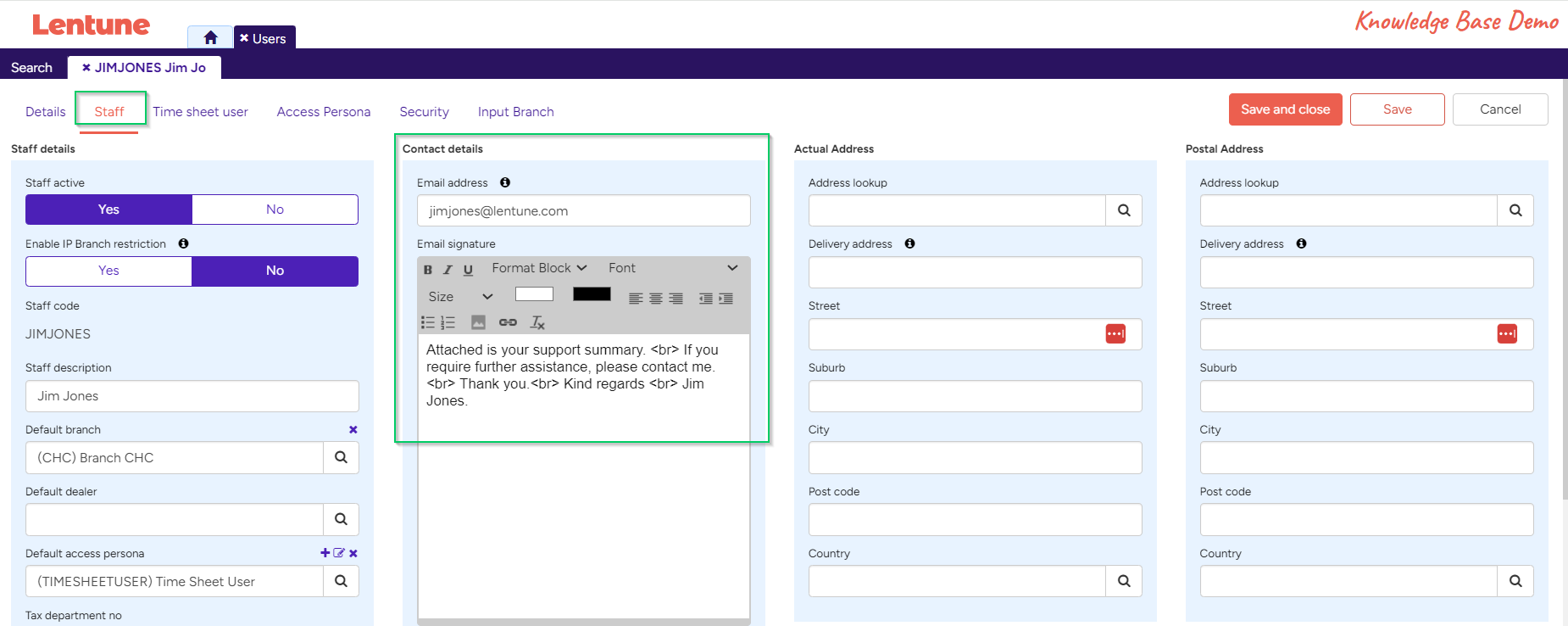Viewport: 1568px width, 626px height.
Task: Open Actual Address street options button
Action: (x=1115, y=334)
